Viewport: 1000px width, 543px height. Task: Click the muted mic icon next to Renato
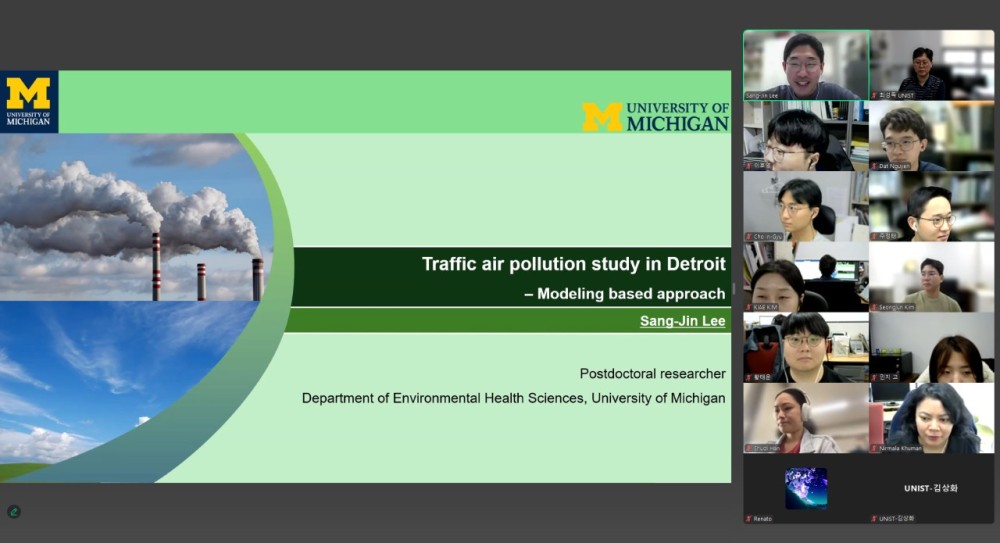[x=748, y=518]
